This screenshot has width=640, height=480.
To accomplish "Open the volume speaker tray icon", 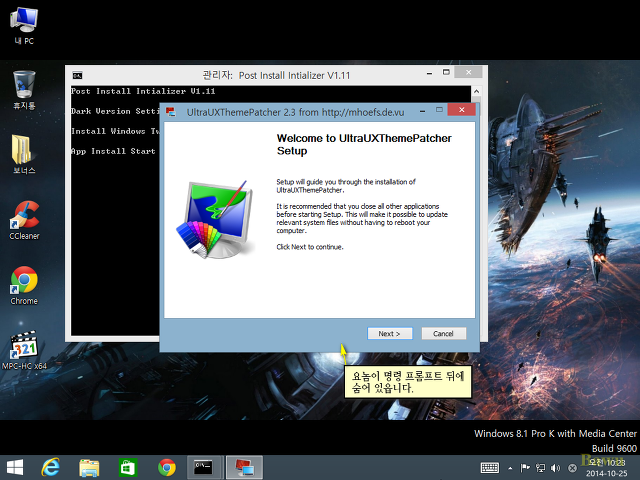I will (555, 468).
